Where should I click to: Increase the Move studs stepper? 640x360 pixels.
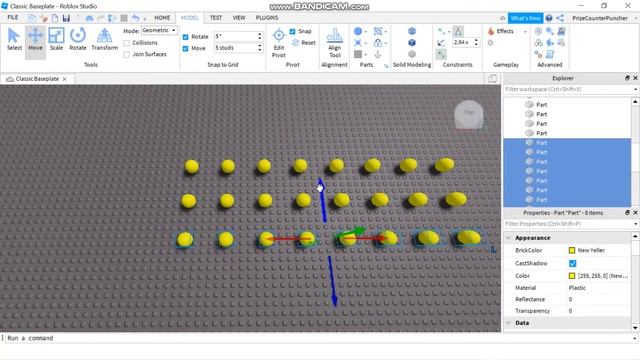coord(260,46)
